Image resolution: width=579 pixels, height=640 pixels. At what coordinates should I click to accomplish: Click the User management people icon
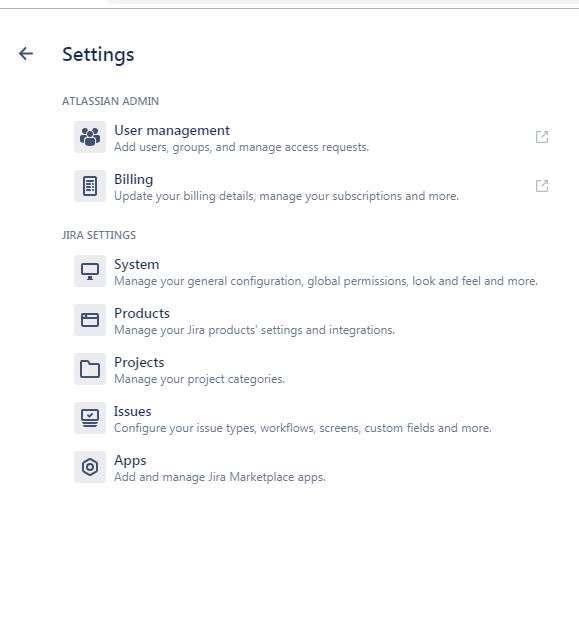tap(90, 137)
